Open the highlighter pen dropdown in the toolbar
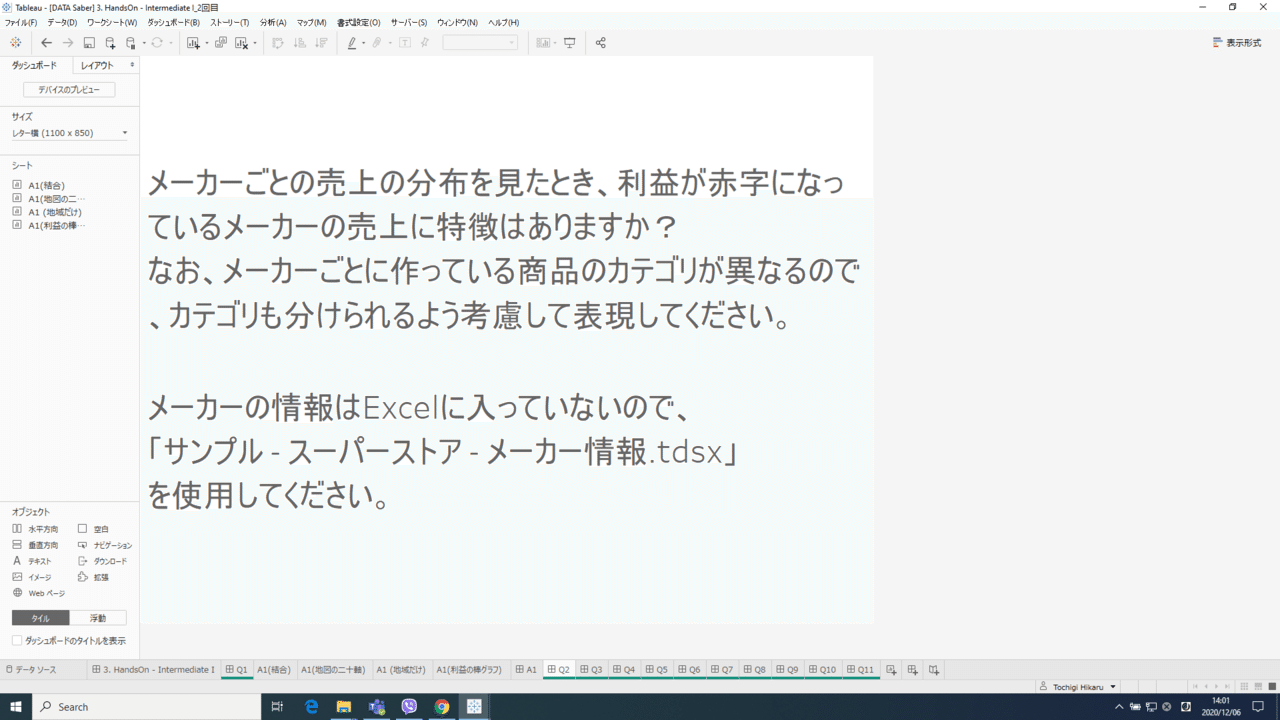1280x720 pixels. click(x=364, y=43)
